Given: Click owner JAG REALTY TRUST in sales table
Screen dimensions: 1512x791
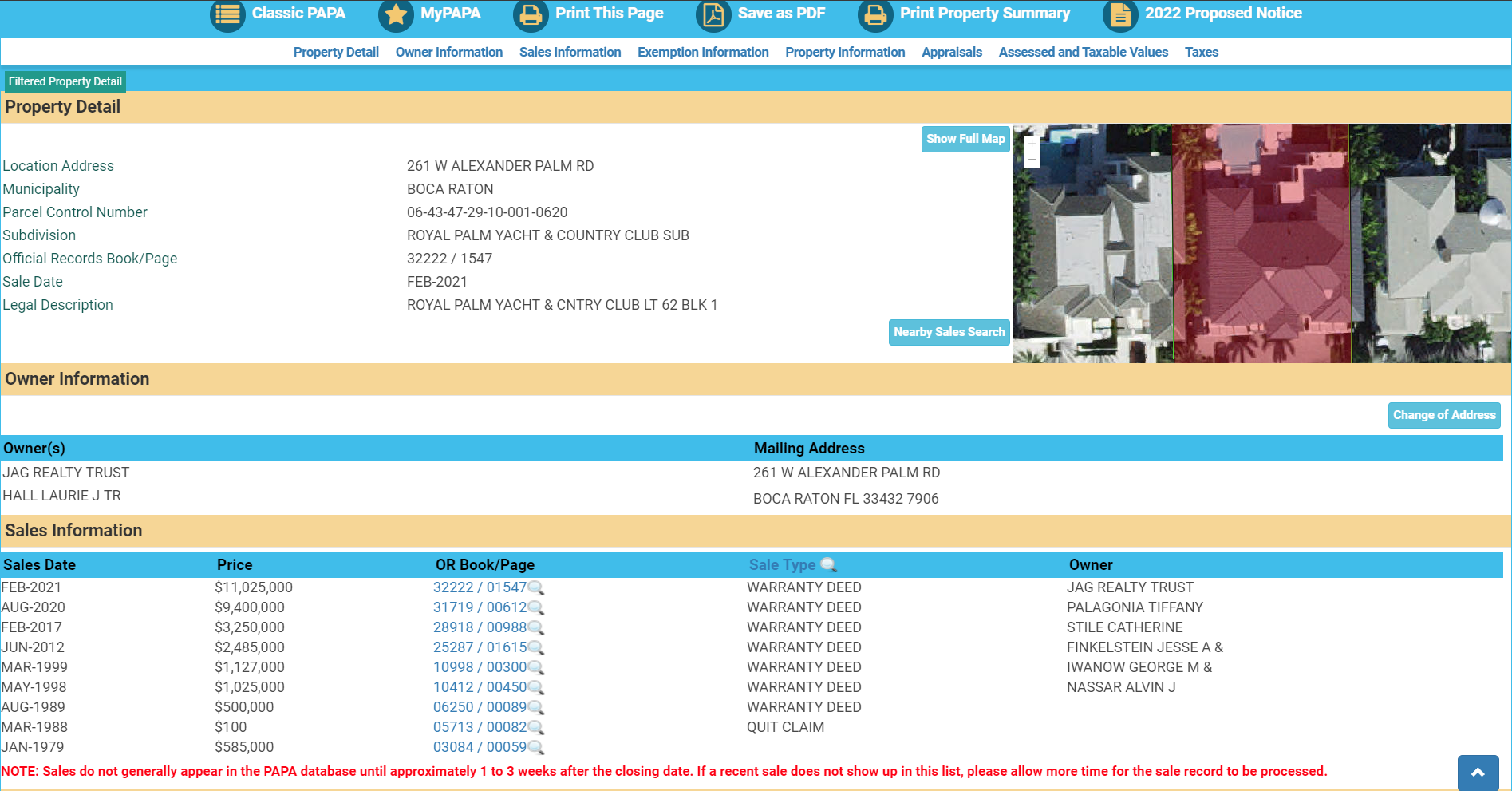Looking at the screenshot, I should [1130, 587].
